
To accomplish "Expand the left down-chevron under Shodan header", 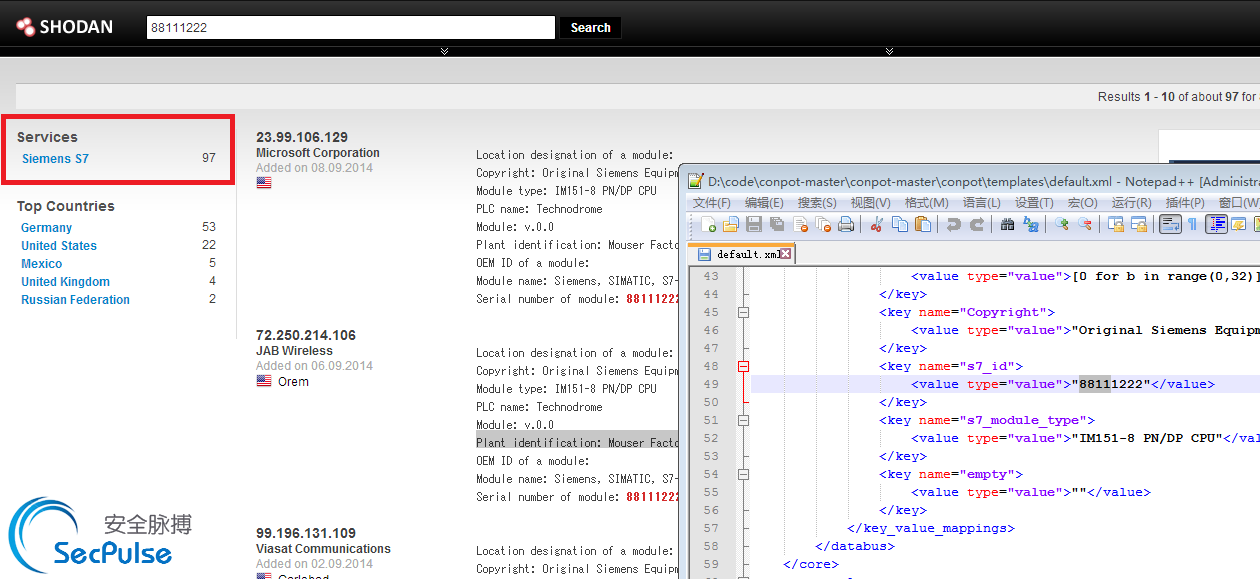I will pos(444,51).
